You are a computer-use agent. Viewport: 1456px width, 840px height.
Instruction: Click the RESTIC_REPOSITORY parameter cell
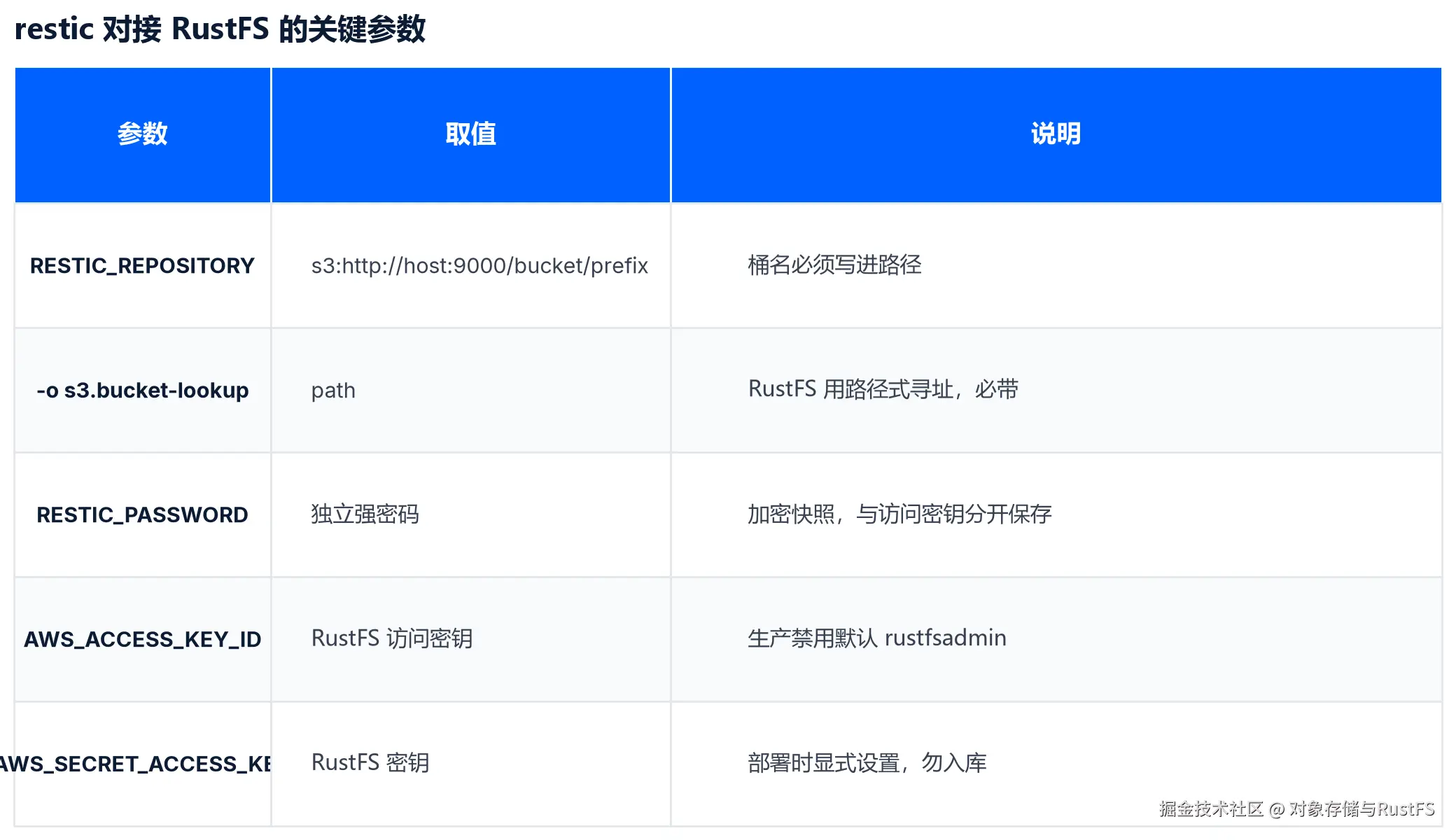143,266
